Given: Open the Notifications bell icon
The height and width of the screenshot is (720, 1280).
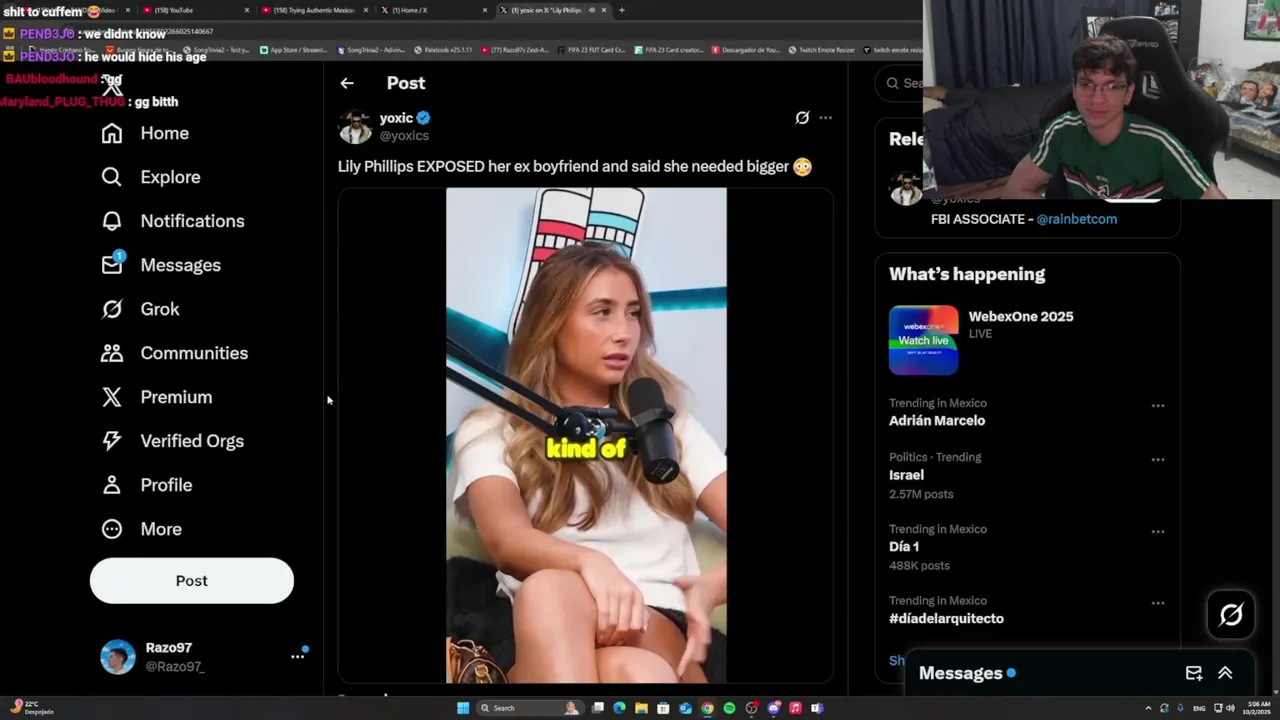Looking at the screenshot, I should pyautogui.click(x=112, y=221).
